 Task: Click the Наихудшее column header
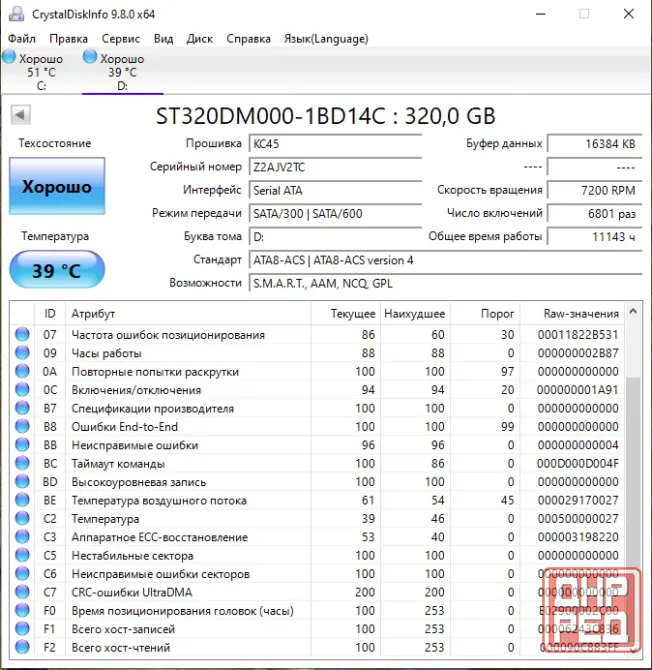[x=415, y=313]
